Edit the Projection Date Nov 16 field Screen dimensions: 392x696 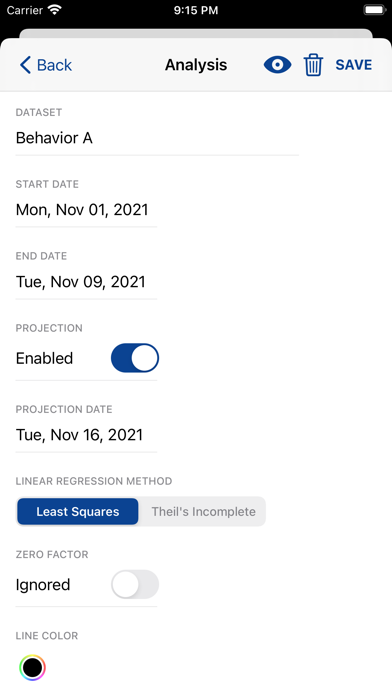86,435
